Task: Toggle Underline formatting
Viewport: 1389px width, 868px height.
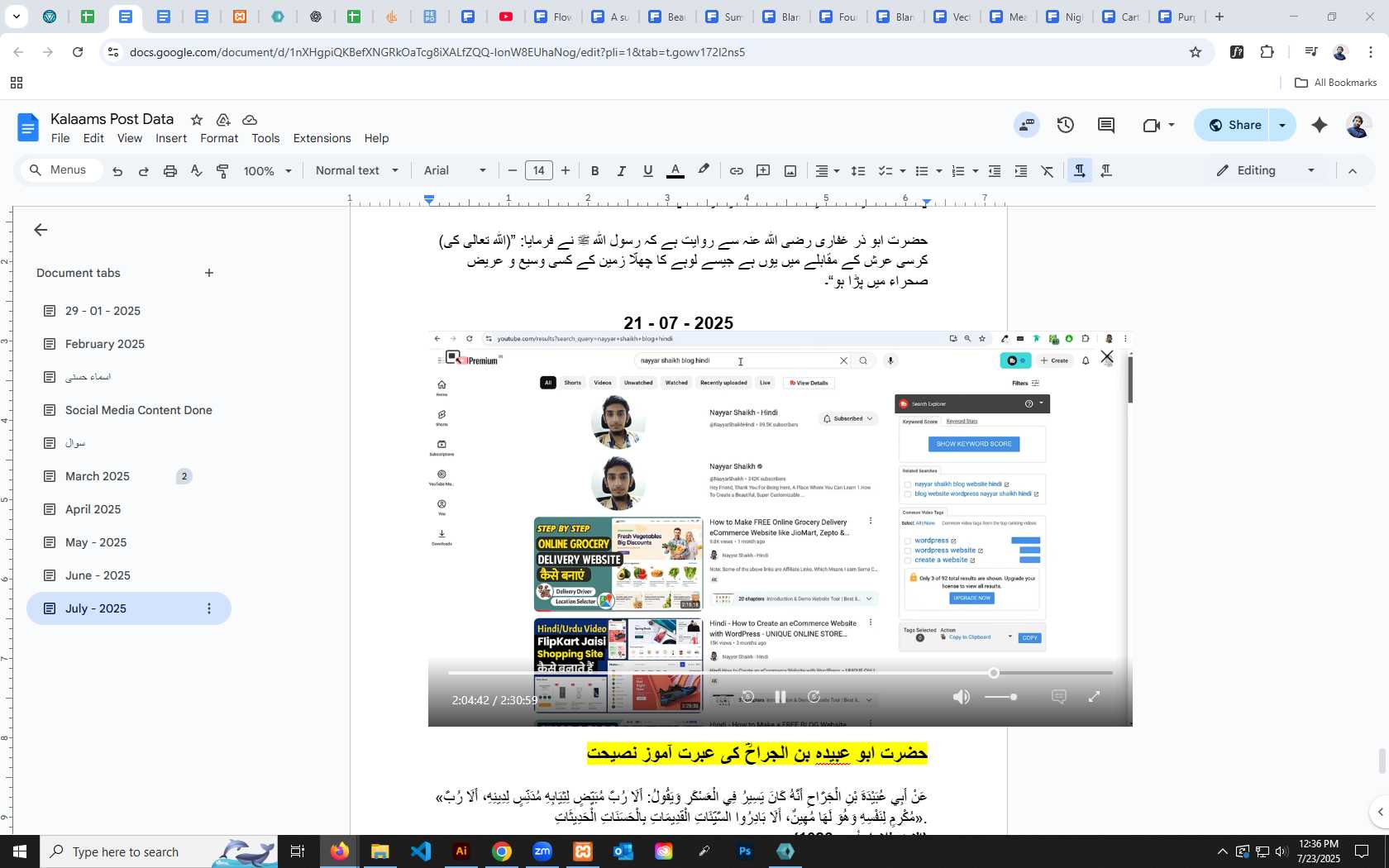Action: pyautogui.click(x=648, y=171)
